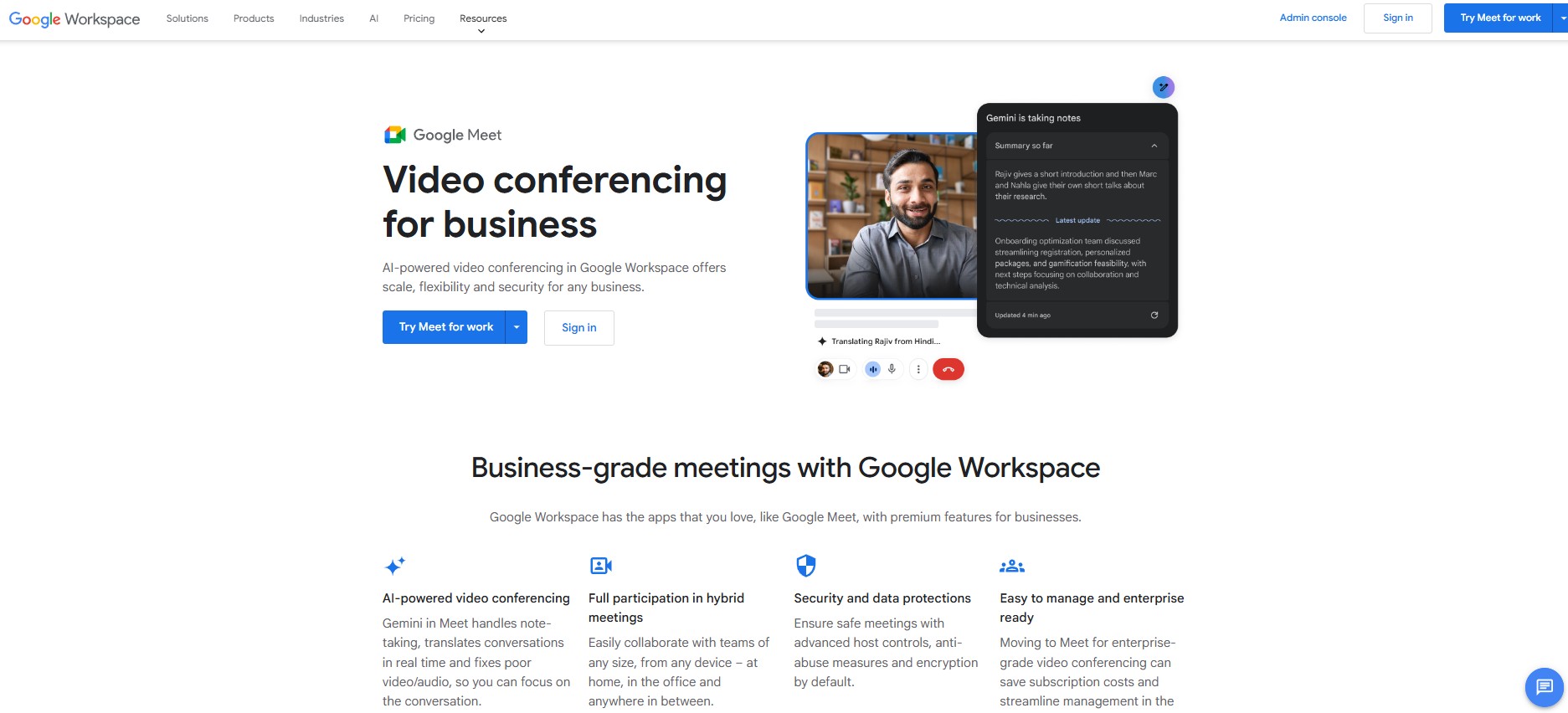Screen dimensions: 1568x713
Task: Expand the Resources menu
Action: [483, 18]
